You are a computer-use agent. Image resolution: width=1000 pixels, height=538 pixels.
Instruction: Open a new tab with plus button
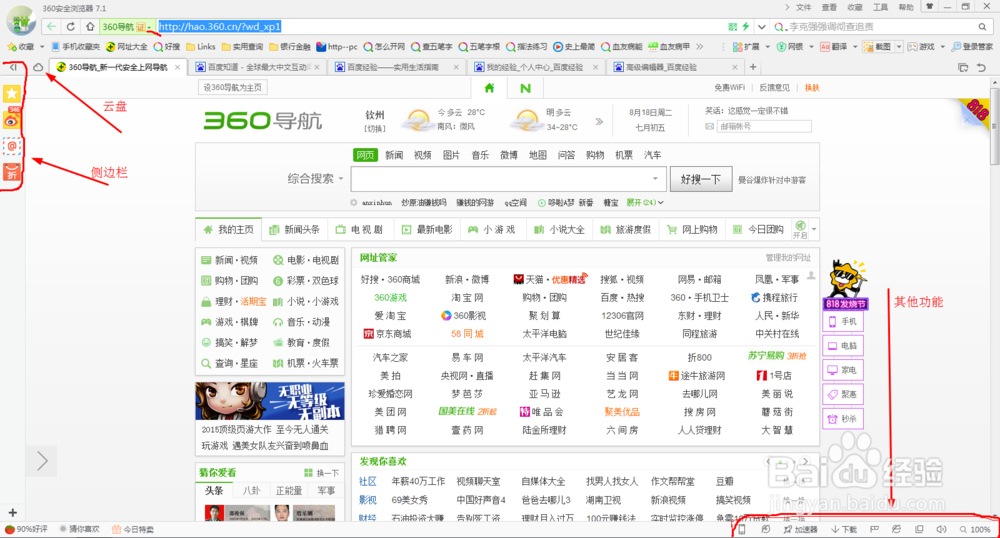coord(753,67)
